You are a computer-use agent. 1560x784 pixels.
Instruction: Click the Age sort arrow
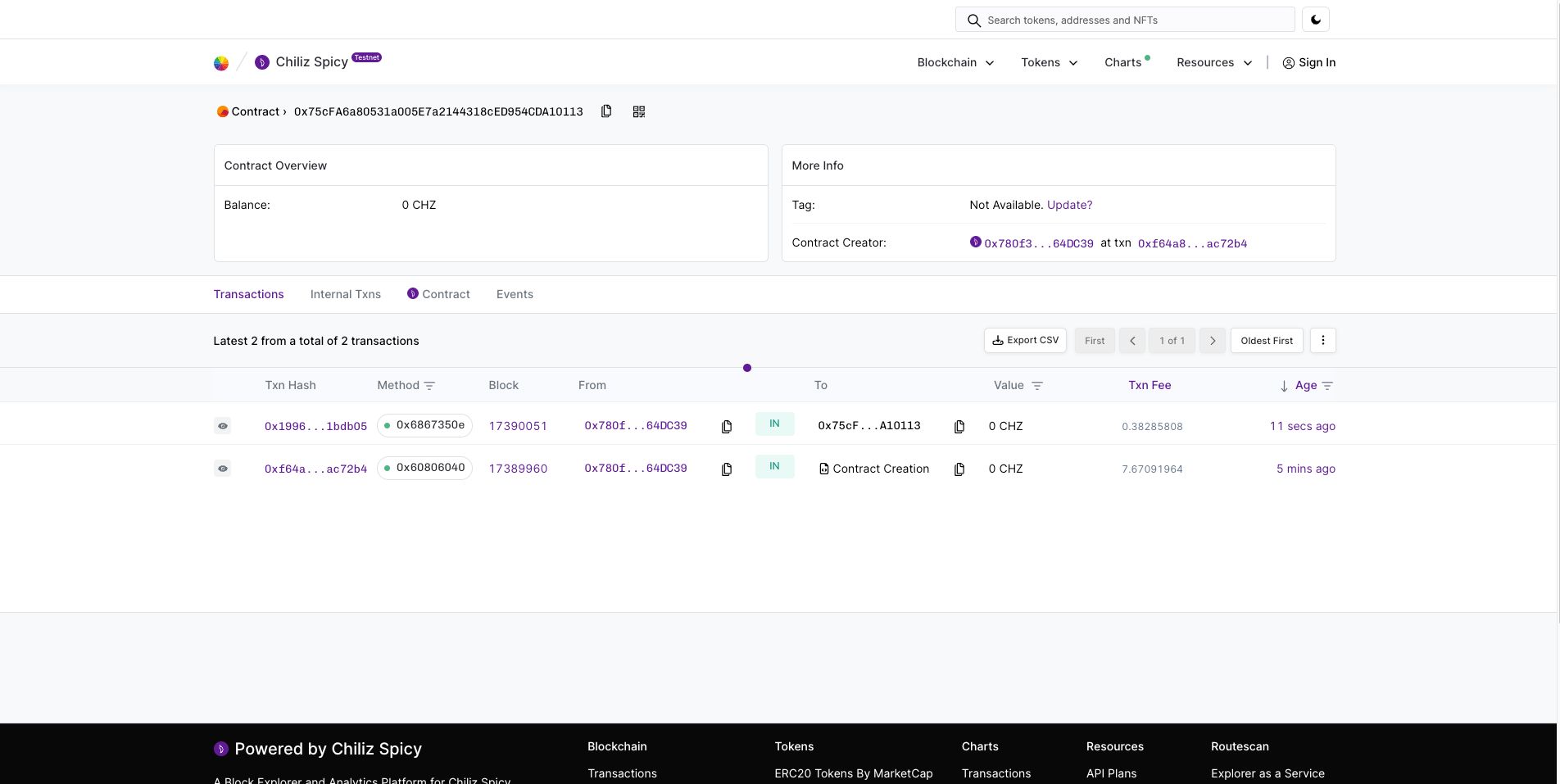coord(1284,386)
